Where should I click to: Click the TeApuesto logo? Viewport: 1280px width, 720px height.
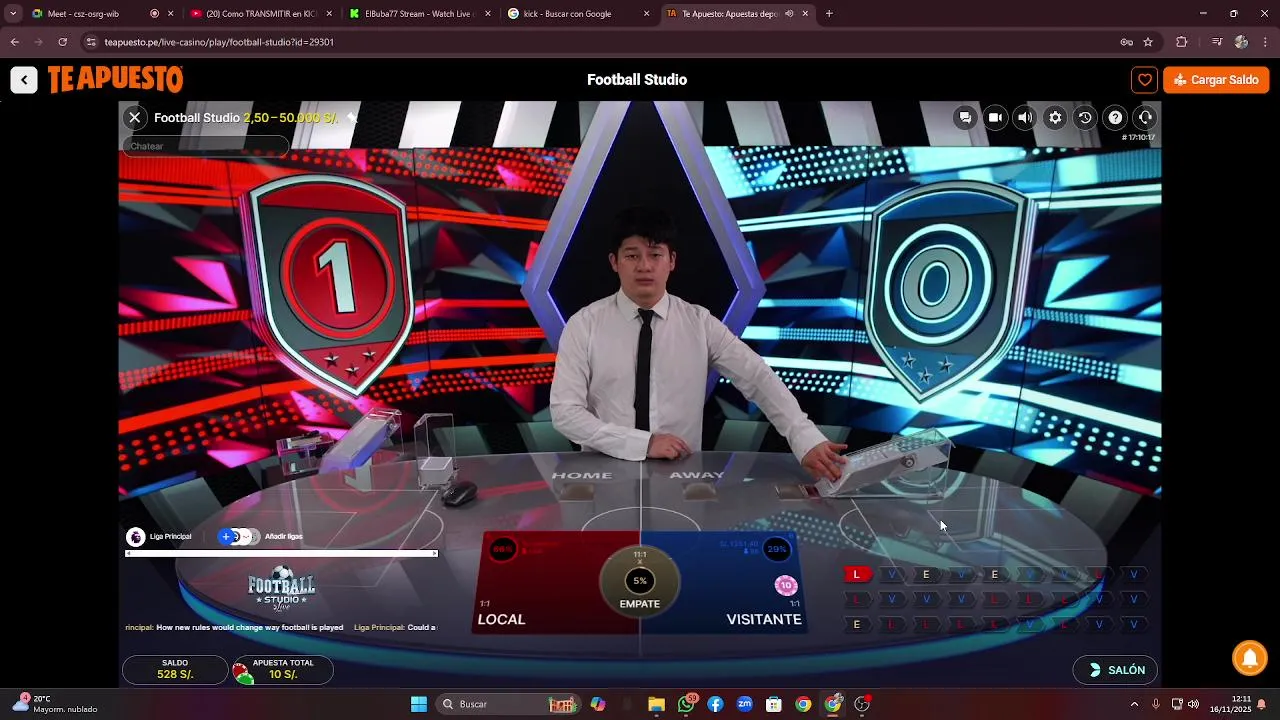pyautogui.click(x=115, y=79)
